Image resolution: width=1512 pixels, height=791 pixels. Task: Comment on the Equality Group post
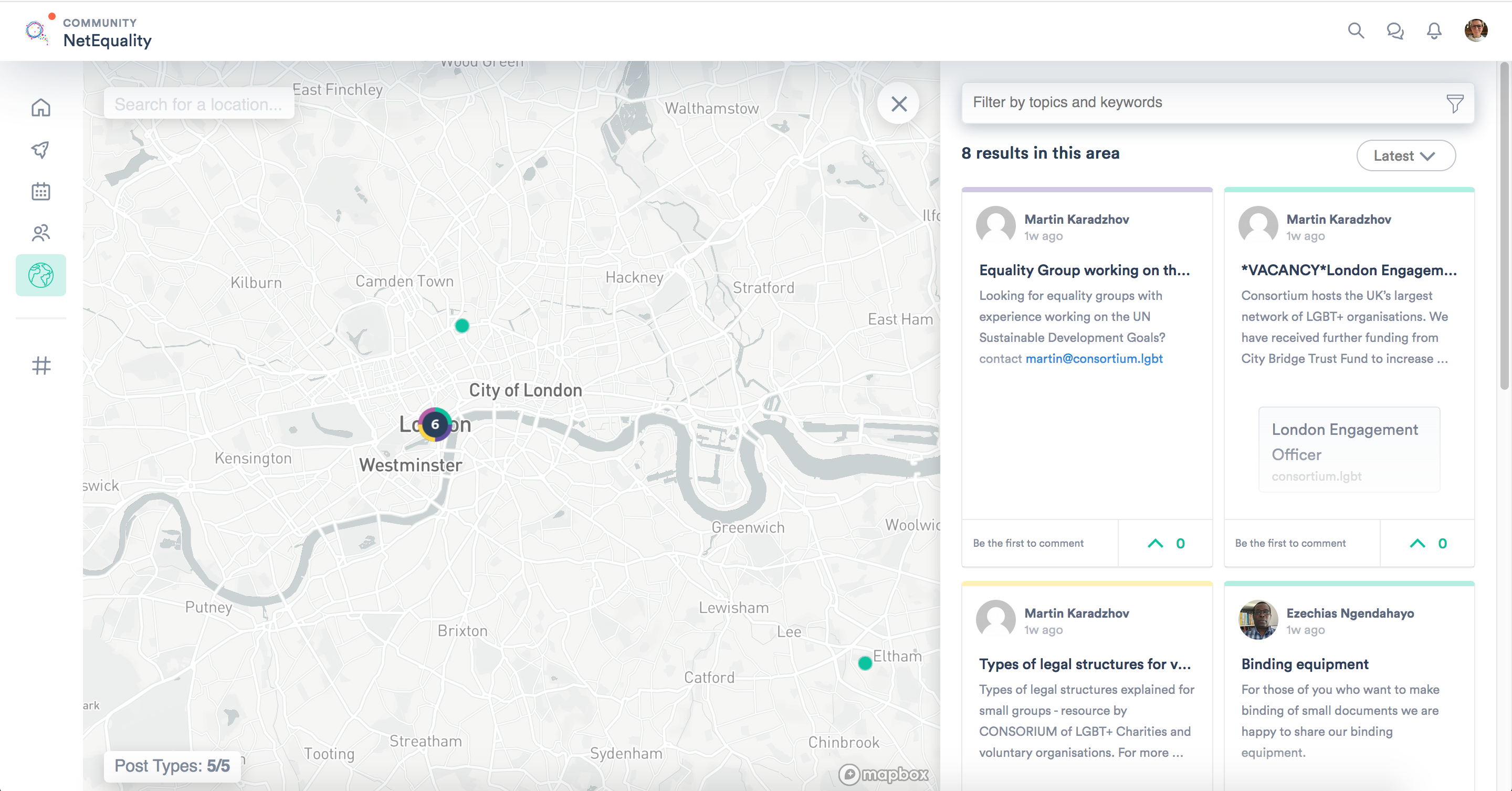[1028, 543]
